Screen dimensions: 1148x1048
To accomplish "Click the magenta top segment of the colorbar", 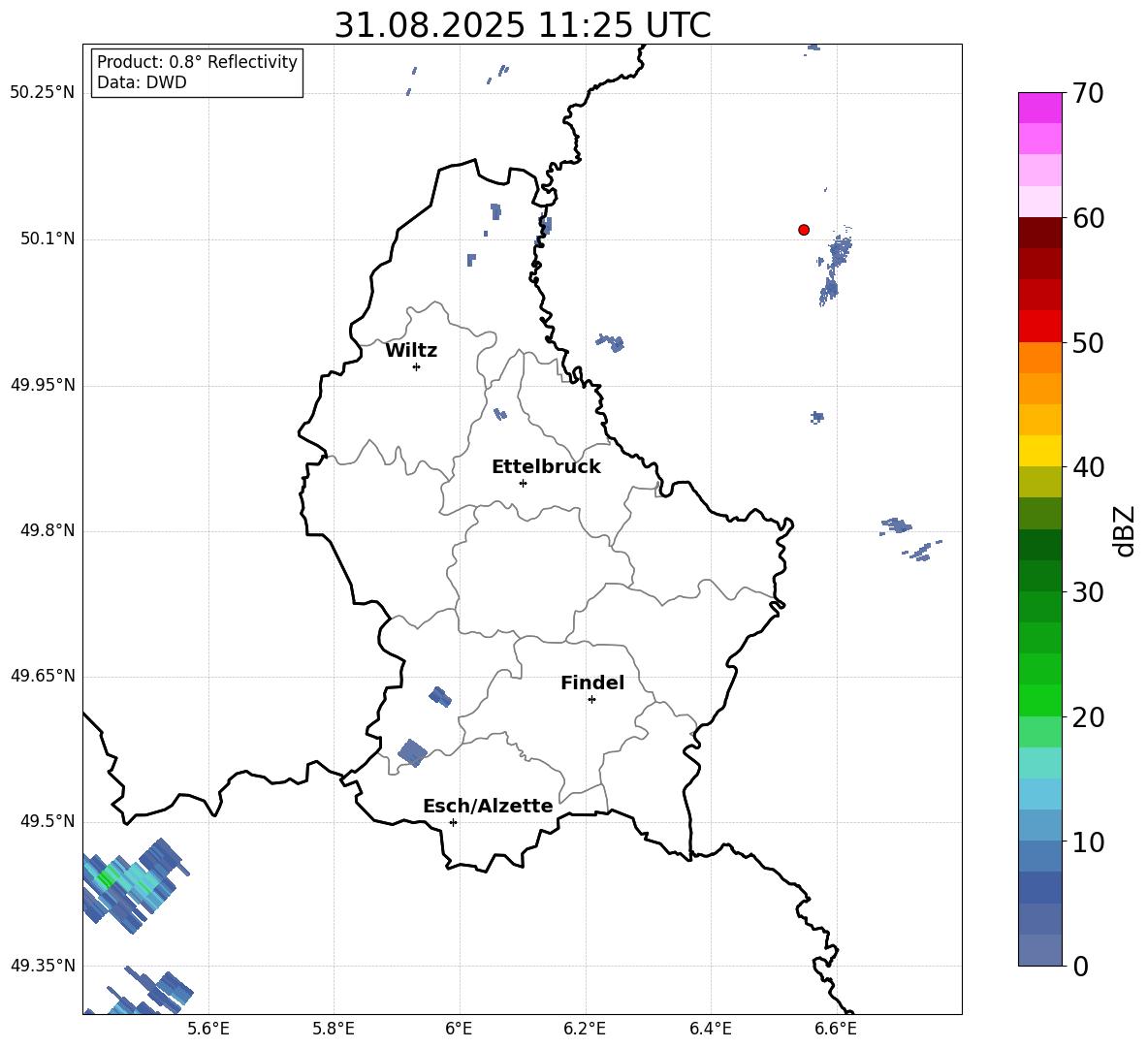I will click(1040, 108).
